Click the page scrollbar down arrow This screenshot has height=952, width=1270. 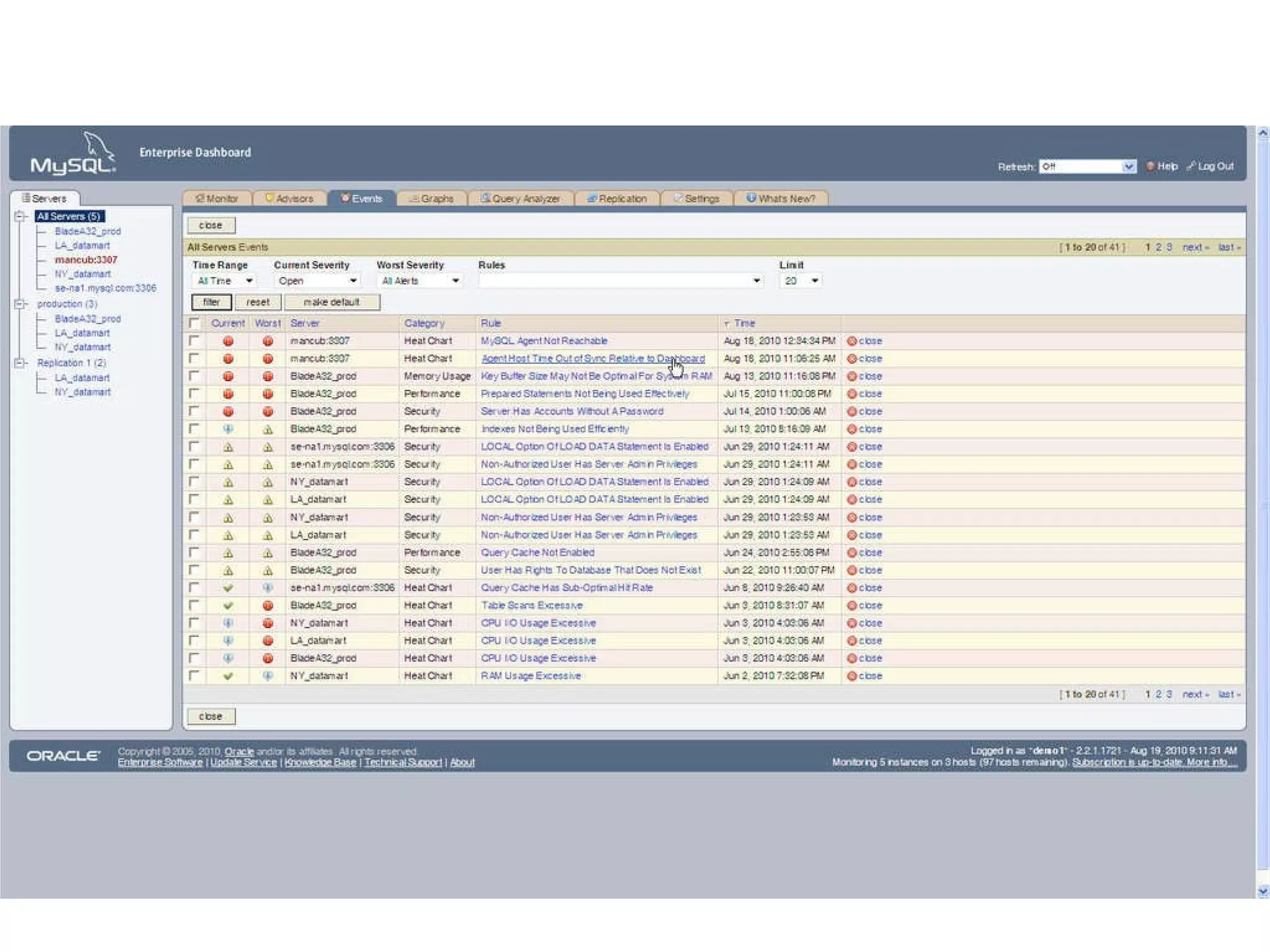(x=1263, y=891)
